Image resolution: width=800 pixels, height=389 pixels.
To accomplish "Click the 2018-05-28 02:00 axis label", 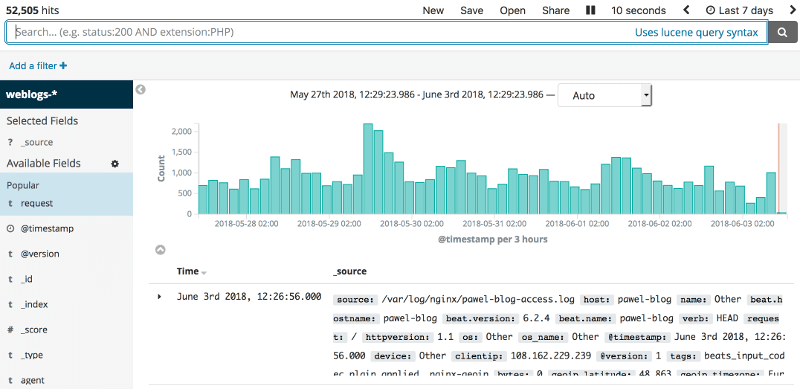I will click(x=246, y=223).
